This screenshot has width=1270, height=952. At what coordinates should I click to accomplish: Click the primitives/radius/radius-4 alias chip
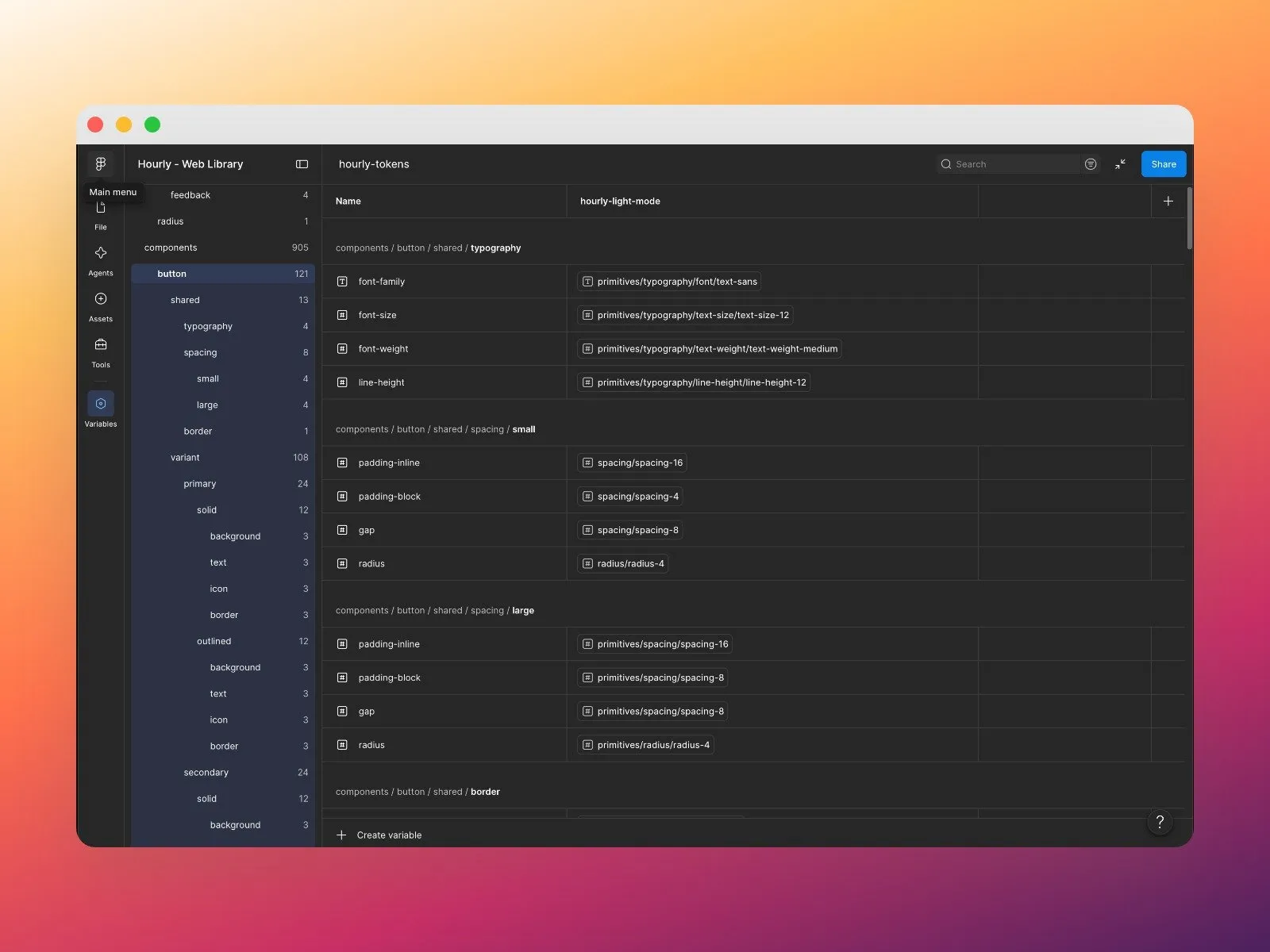coord(645,745)
